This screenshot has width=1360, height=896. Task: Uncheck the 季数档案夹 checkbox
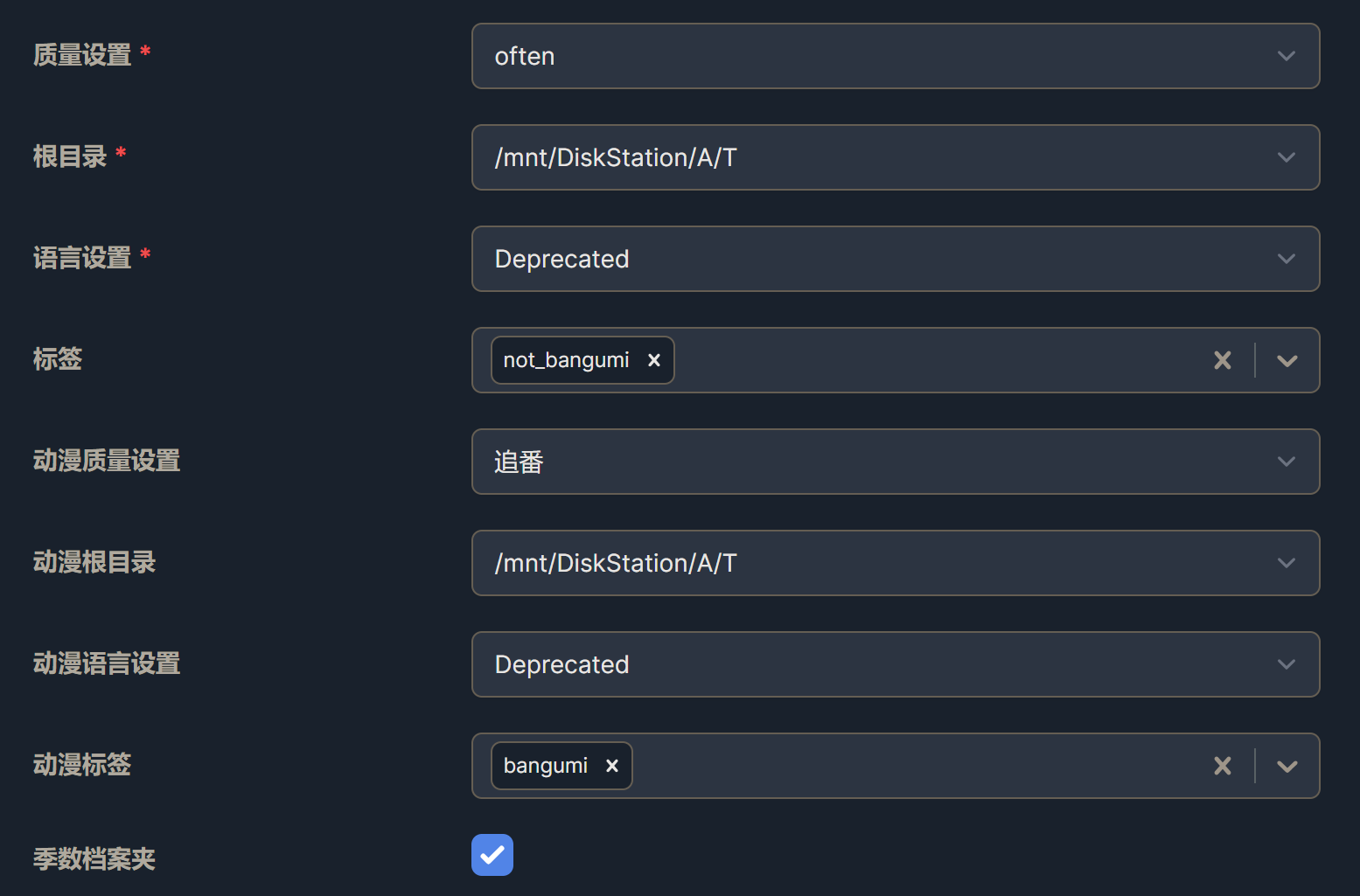(x=492, y=855)
